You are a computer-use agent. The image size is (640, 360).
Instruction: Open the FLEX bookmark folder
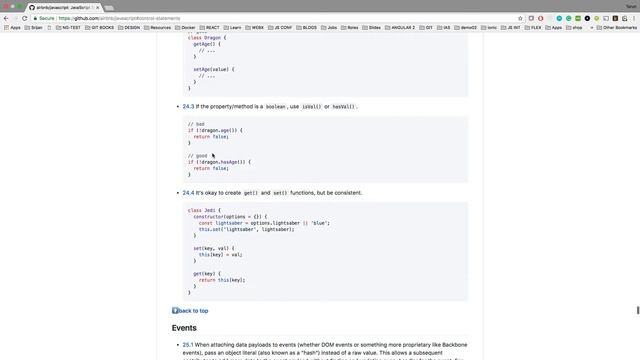tap(533, 28)
